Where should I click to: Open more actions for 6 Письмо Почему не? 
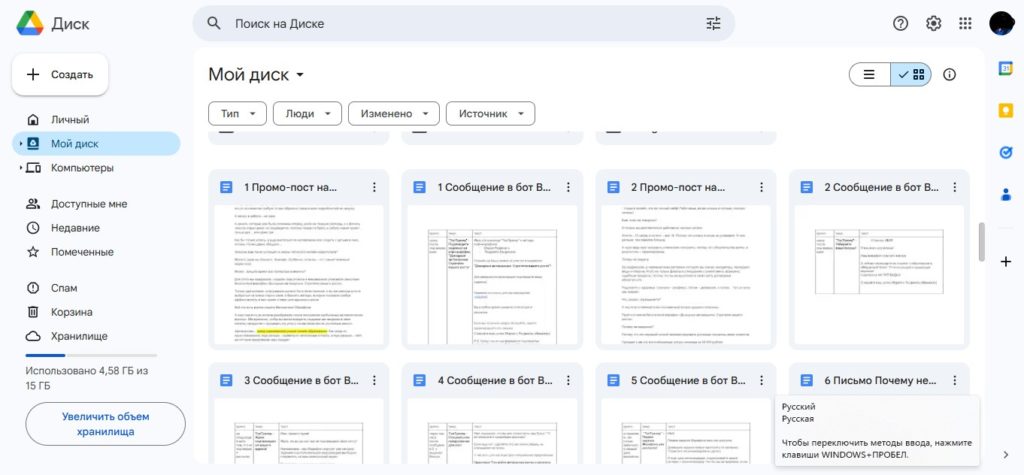(955, 380)
